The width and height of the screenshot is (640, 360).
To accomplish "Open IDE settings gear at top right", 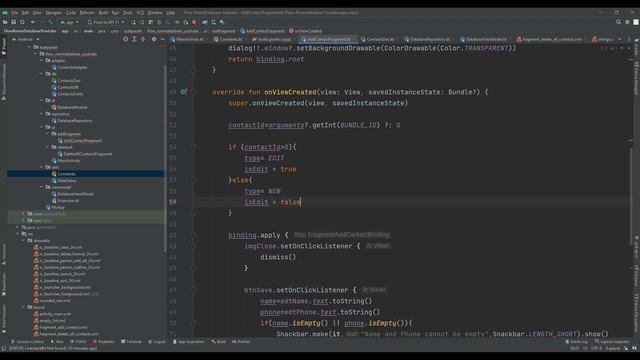I will coord(627,22).
